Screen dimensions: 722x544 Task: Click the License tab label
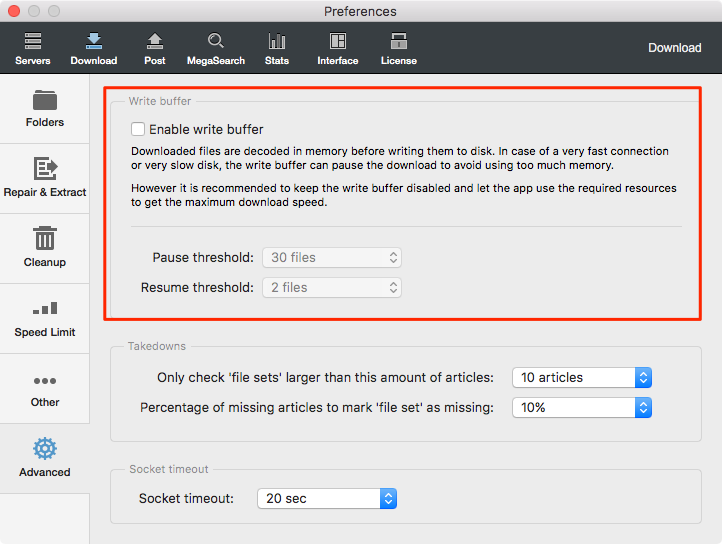[399, 61]
